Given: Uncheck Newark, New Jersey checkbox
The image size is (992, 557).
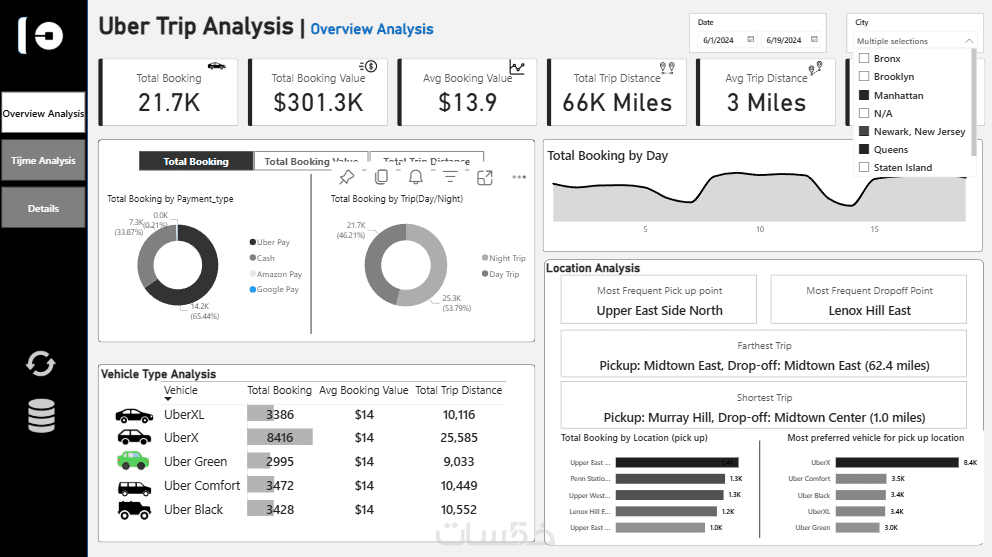Looking at the screenshot, I should point(864,131).
